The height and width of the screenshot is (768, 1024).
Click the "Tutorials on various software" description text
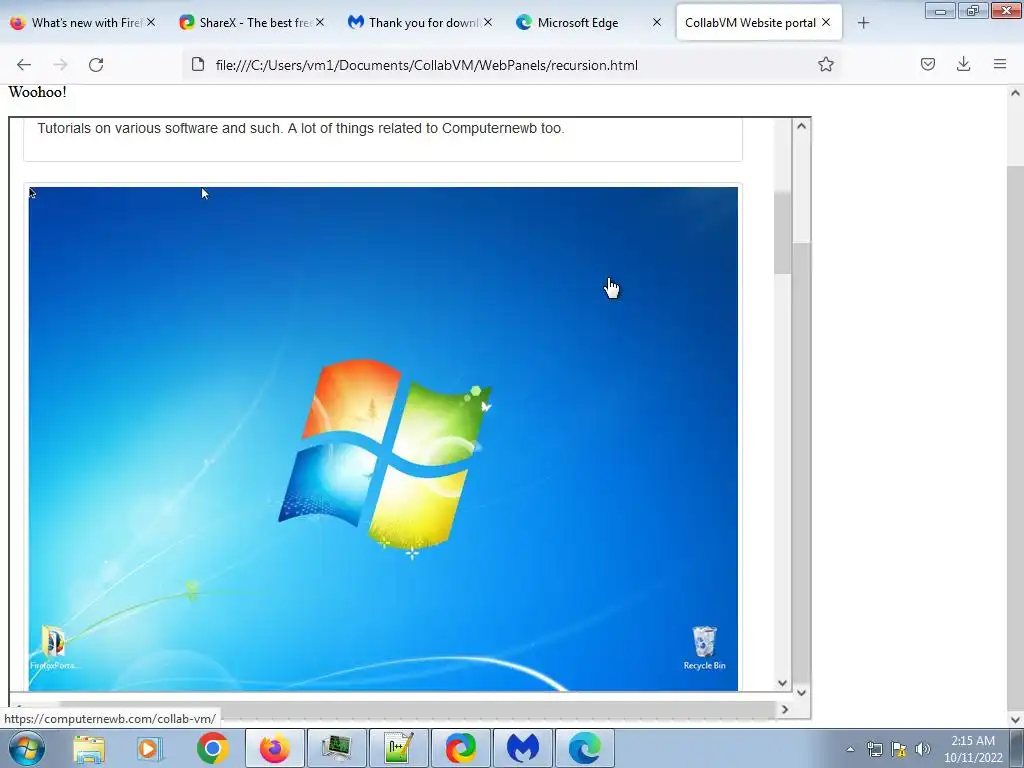[300, 128]
